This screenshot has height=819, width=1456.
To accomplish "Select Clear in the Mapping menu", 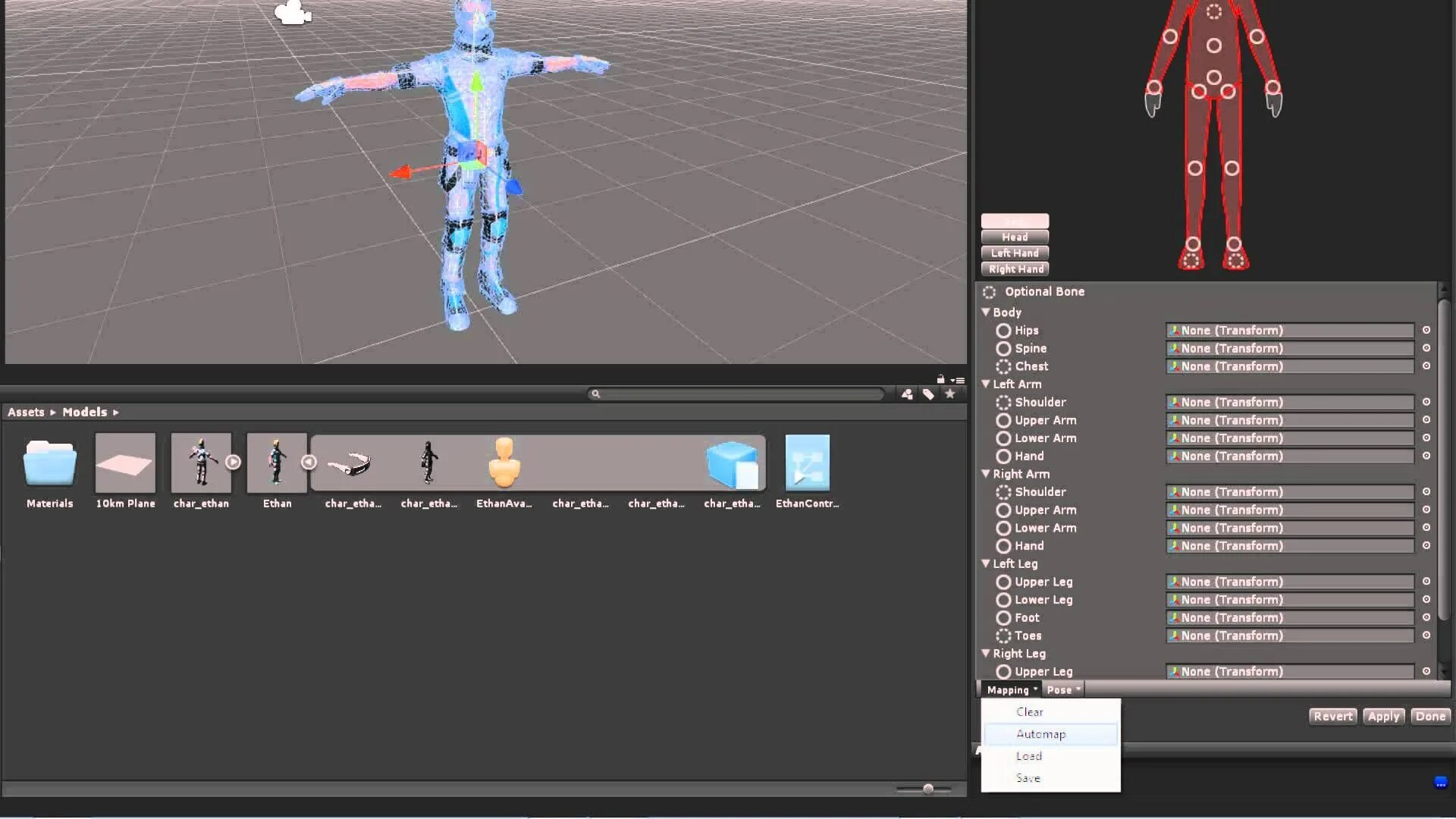I will pos(1030,712).
